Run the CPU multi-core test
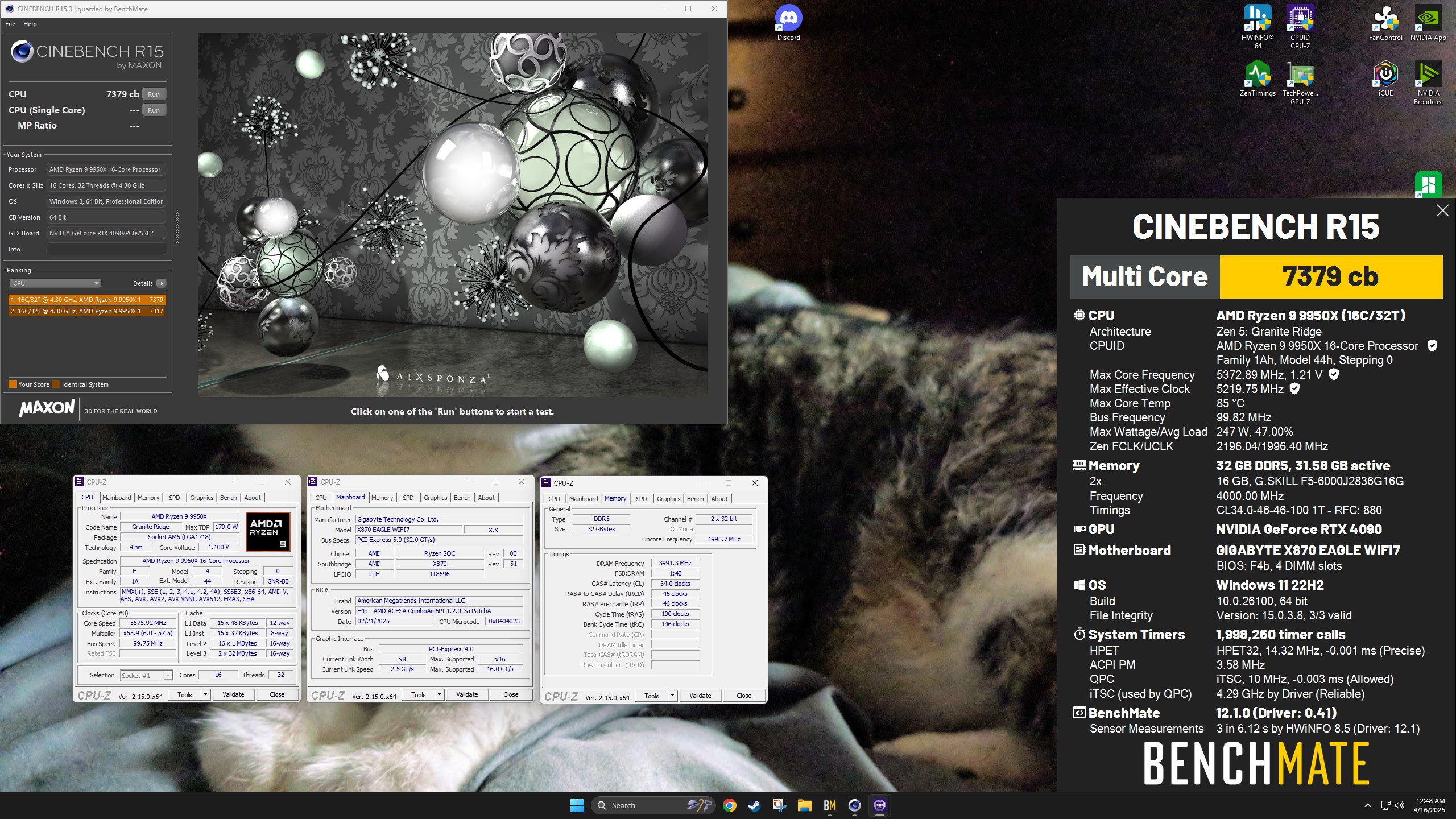 click(154, 94)
